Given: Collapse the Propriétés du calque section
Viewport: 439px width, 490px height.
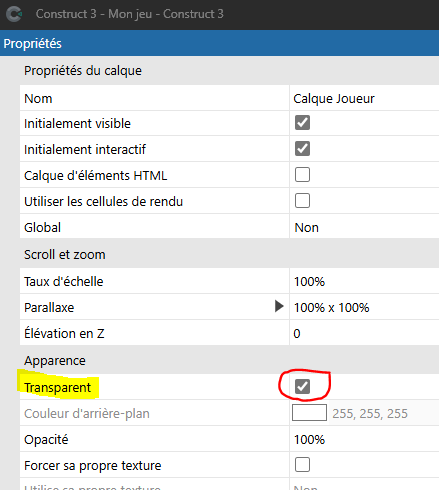Looking at the screenshot, I should (x=83, y=71).
